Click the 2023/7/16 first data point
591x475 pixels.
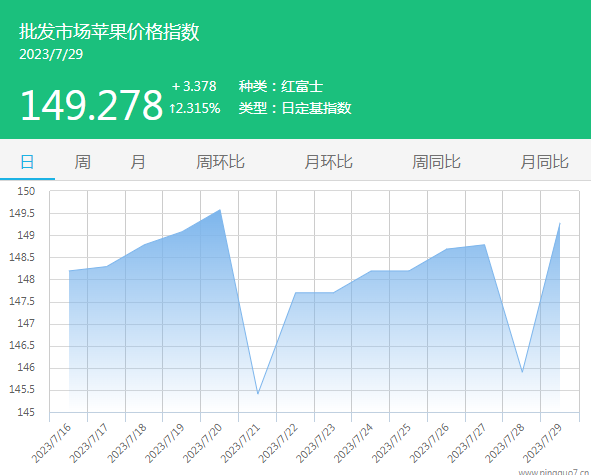point(69,271)
